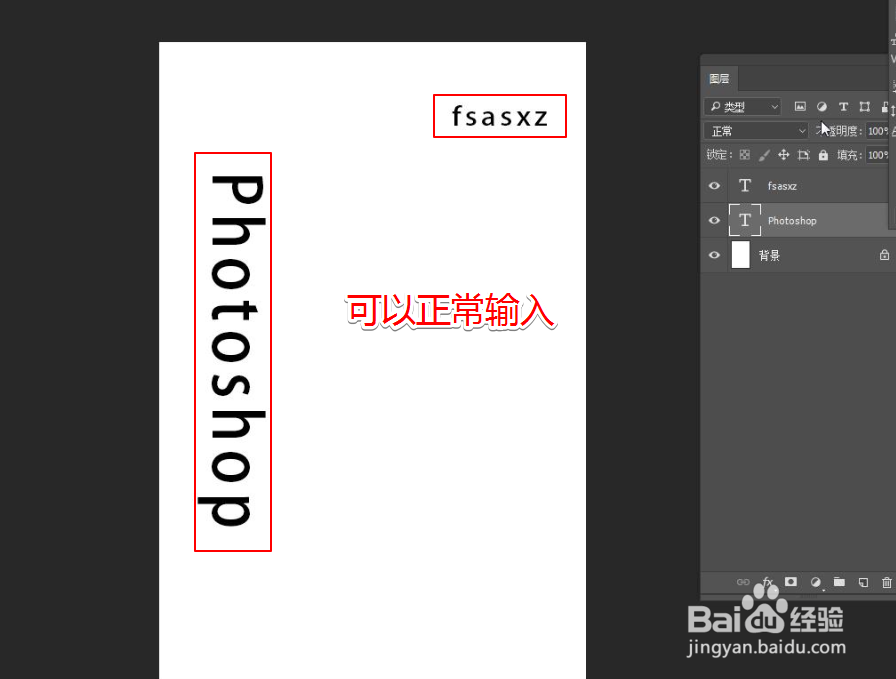The width and height of the screenshot is (896, 679).
Task: Filter layers by shape layer icon
Action: click(865, 106)
